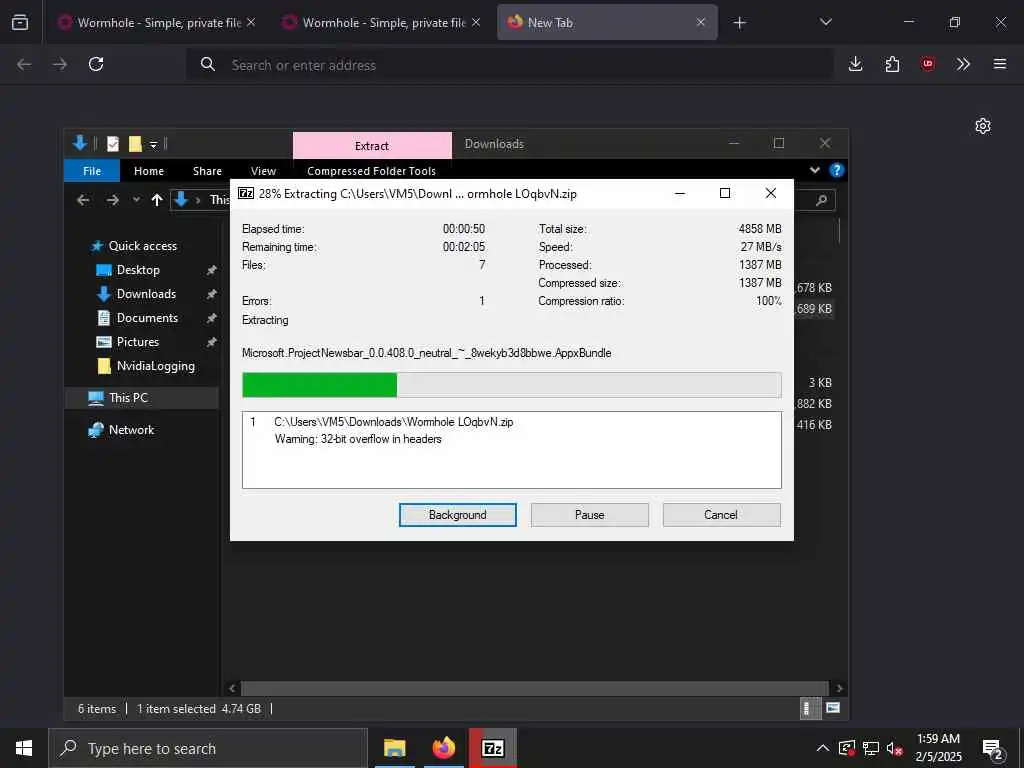
Task: Cancel the 7-Zip extraction
Action: pos(721,515)
